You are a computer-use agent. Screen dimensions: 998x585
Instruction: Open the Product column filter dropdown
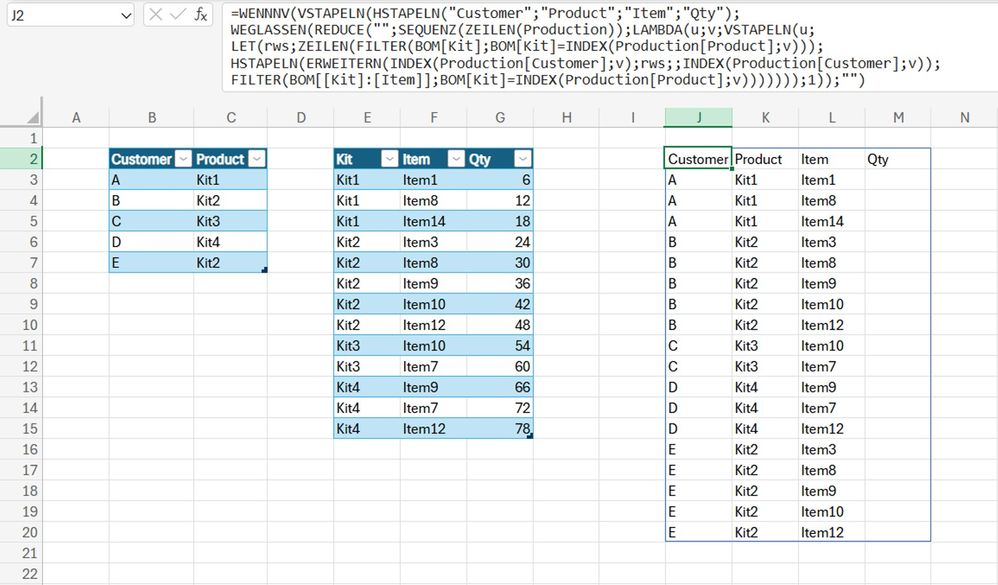pyautogui.click(x=257, y=159)
